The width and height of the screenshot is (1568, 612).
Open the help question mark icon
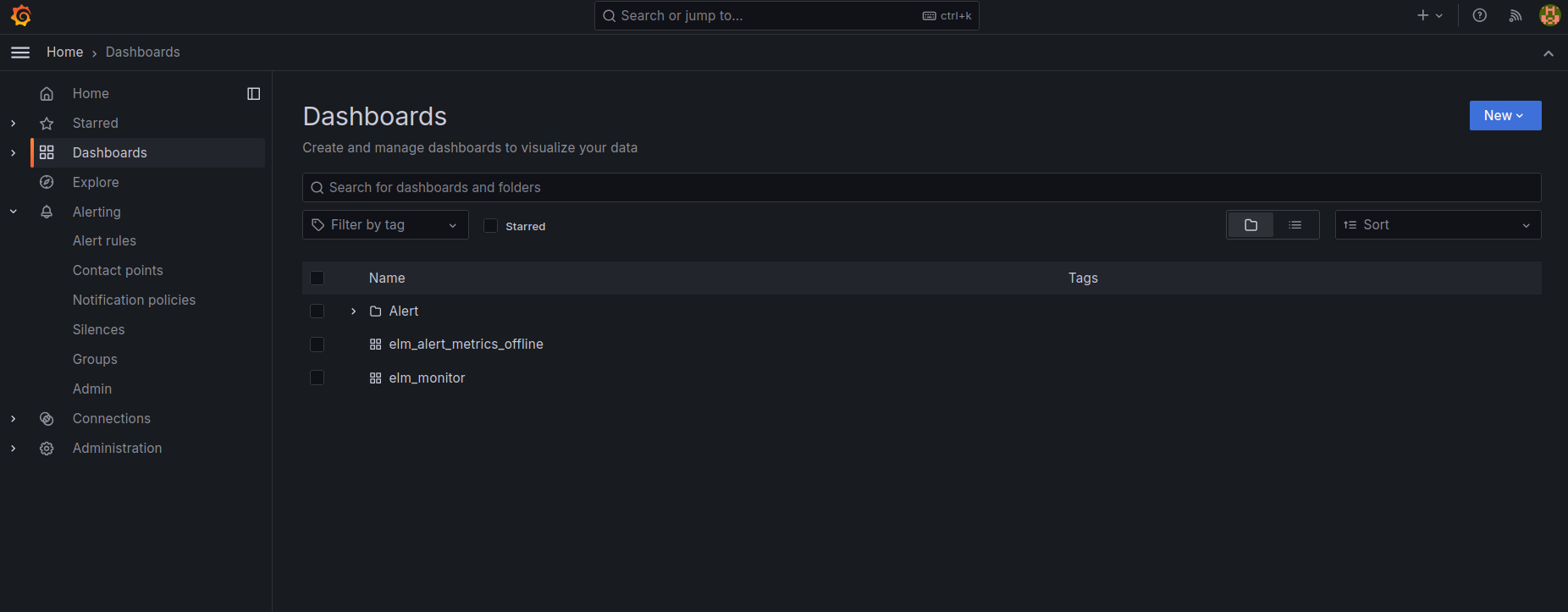1480,15
